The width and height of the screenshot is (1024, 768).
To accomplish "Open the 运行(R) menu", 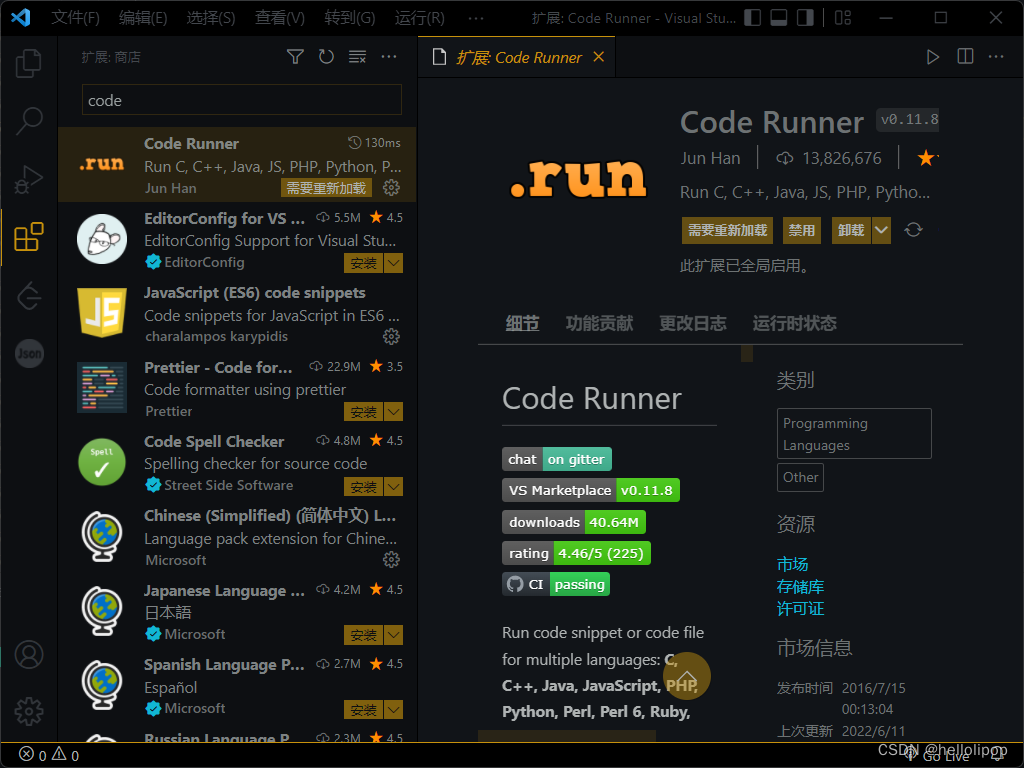I will (x=419, y=18).
